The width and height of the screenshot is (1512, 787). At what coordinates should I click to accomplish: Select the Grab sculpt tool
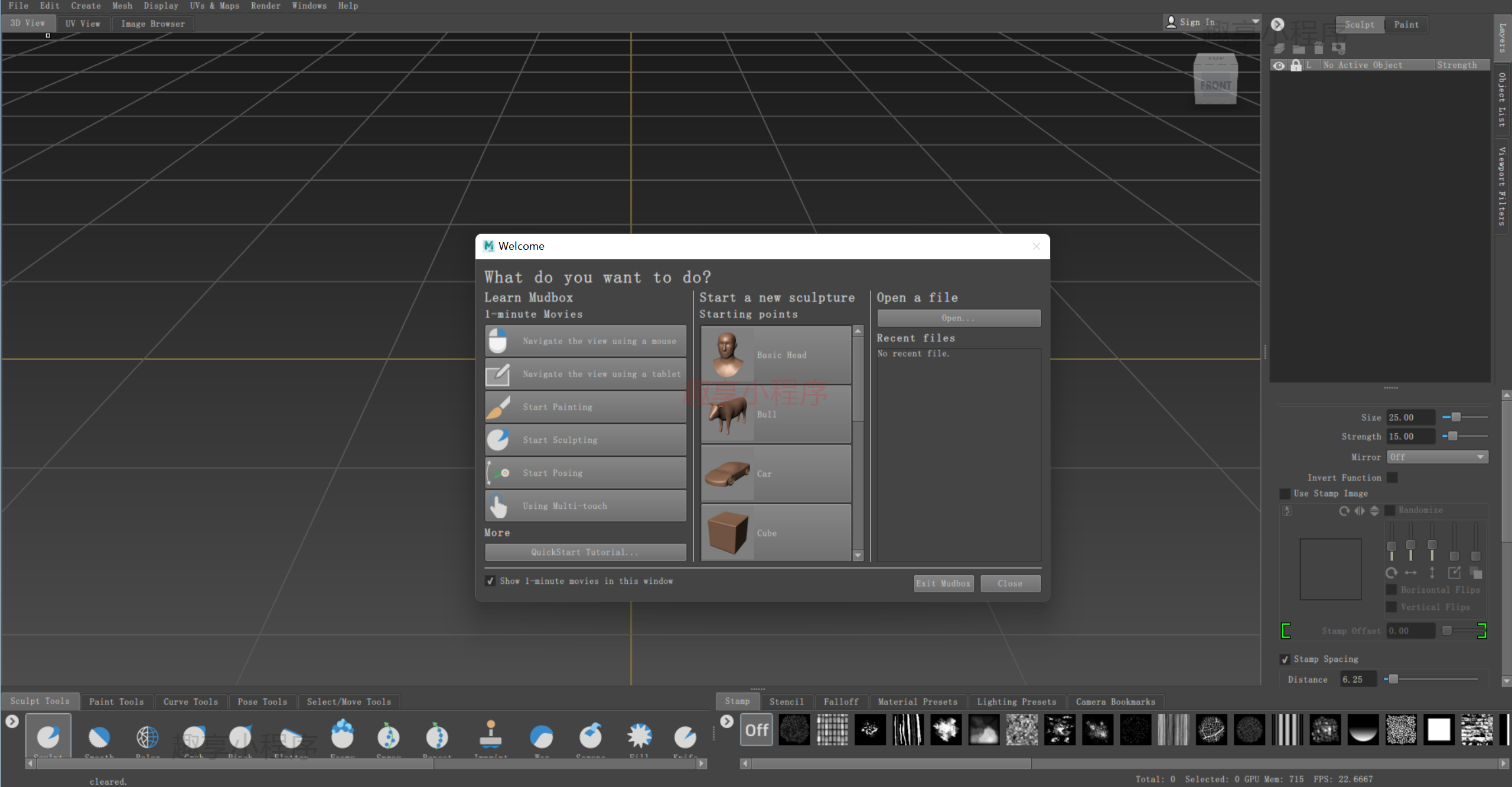click(x=194, y=736)
